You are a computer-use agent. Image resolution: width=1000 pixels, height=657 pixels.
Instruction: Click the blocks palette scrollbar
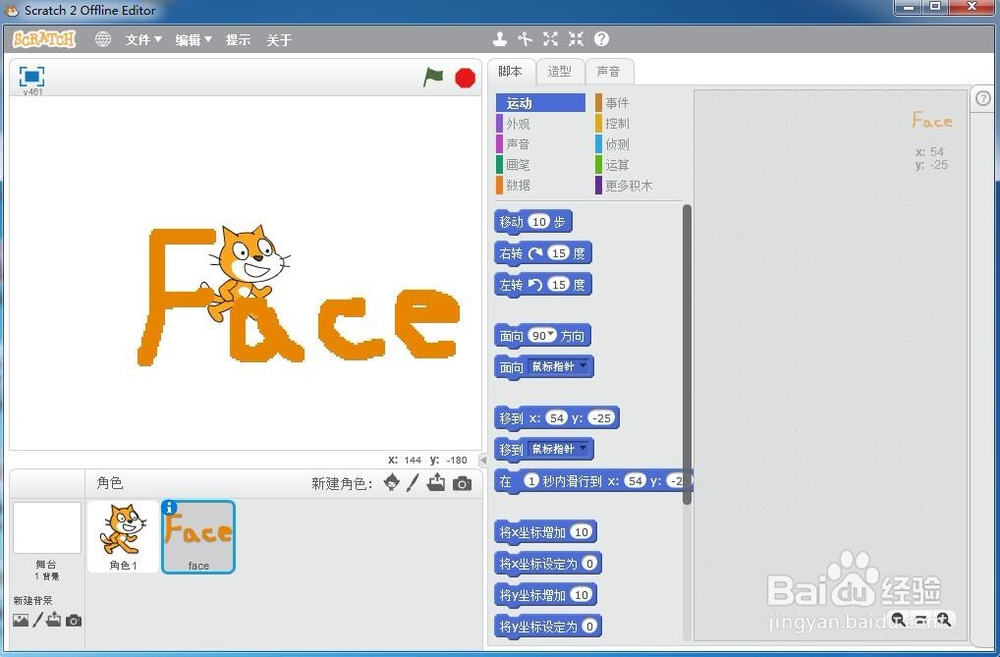click(x=687, y=354)
